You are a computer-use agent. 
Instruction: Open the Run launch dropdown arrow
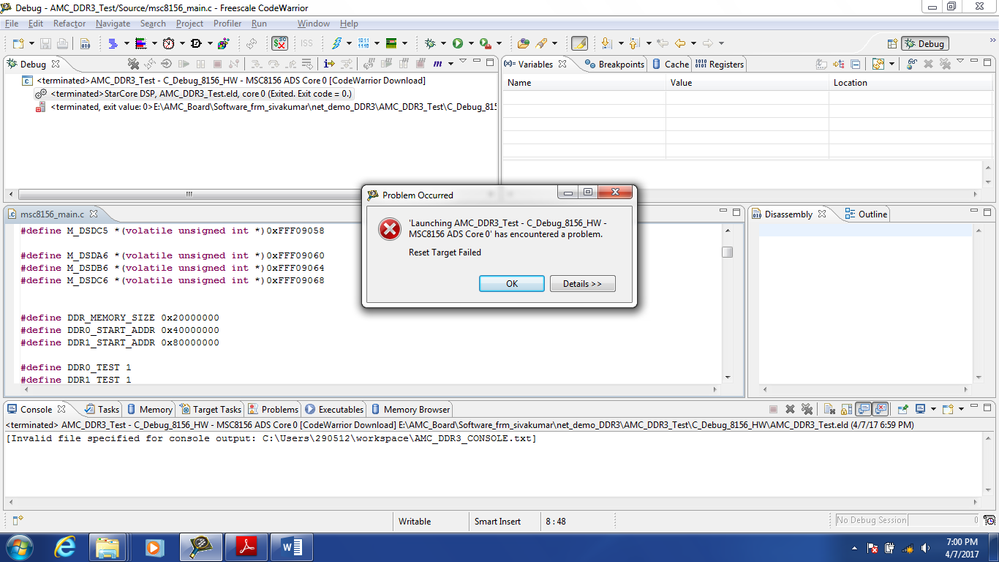coord(471,43)
